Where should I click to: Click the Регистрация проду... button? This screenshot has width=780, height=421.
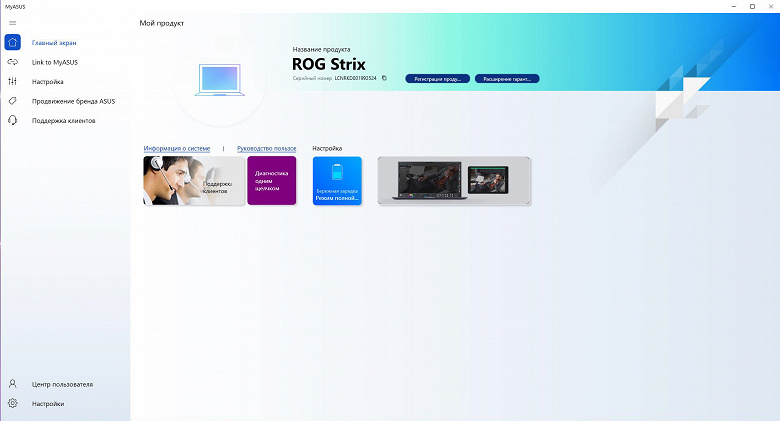[437, 79]
